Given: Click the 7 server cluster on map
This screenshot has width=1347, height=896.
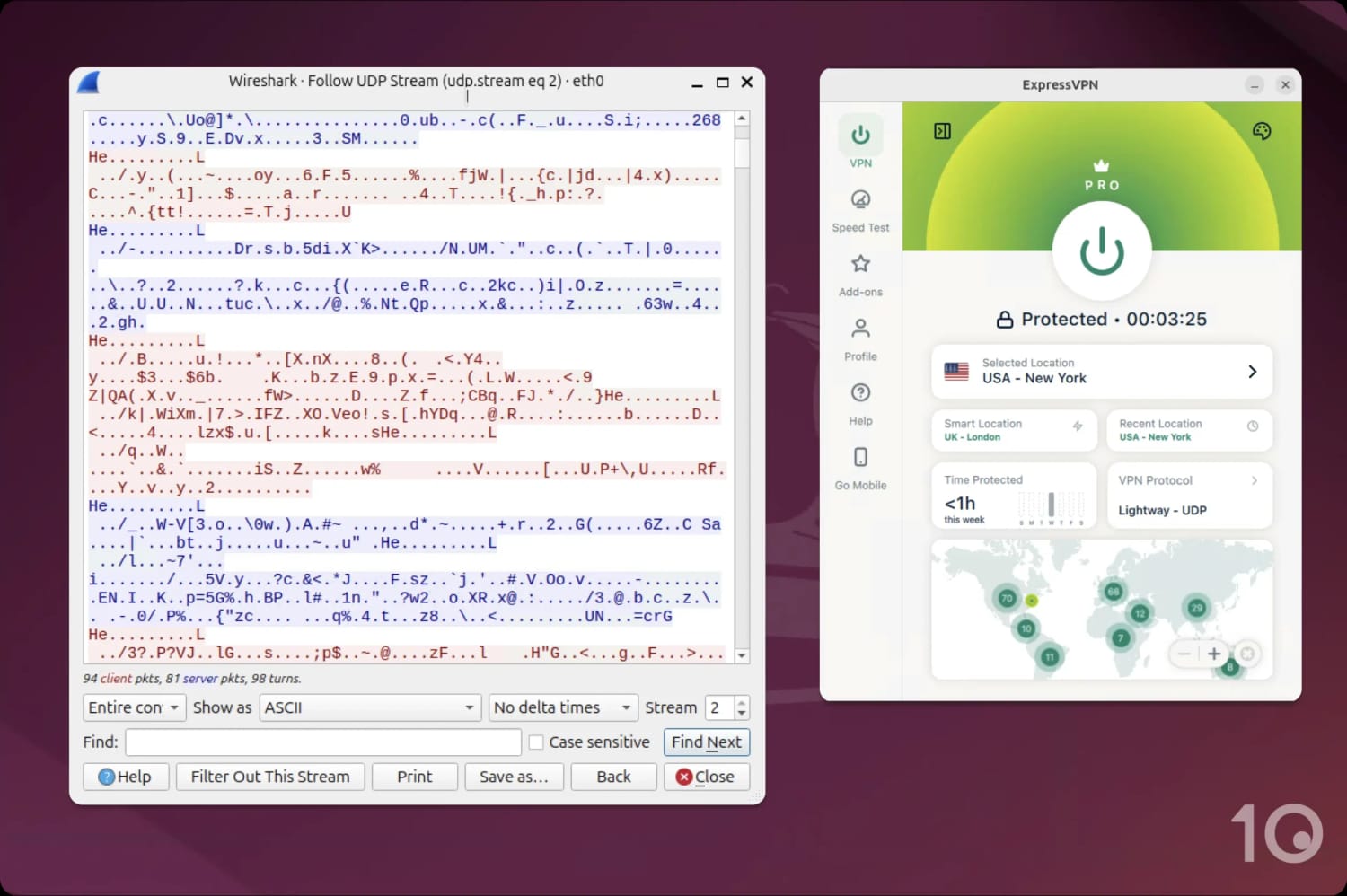Looking at the screenshot, I should tap(1119, 638).
